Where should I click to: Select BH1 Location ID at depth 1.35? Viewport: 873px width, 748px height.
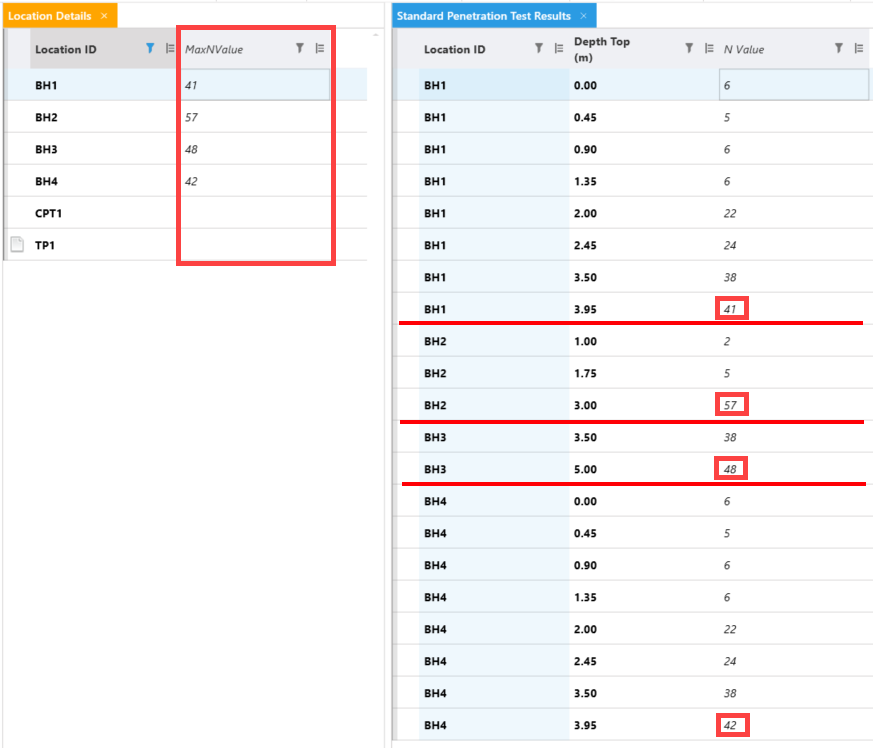coord(494,182)
